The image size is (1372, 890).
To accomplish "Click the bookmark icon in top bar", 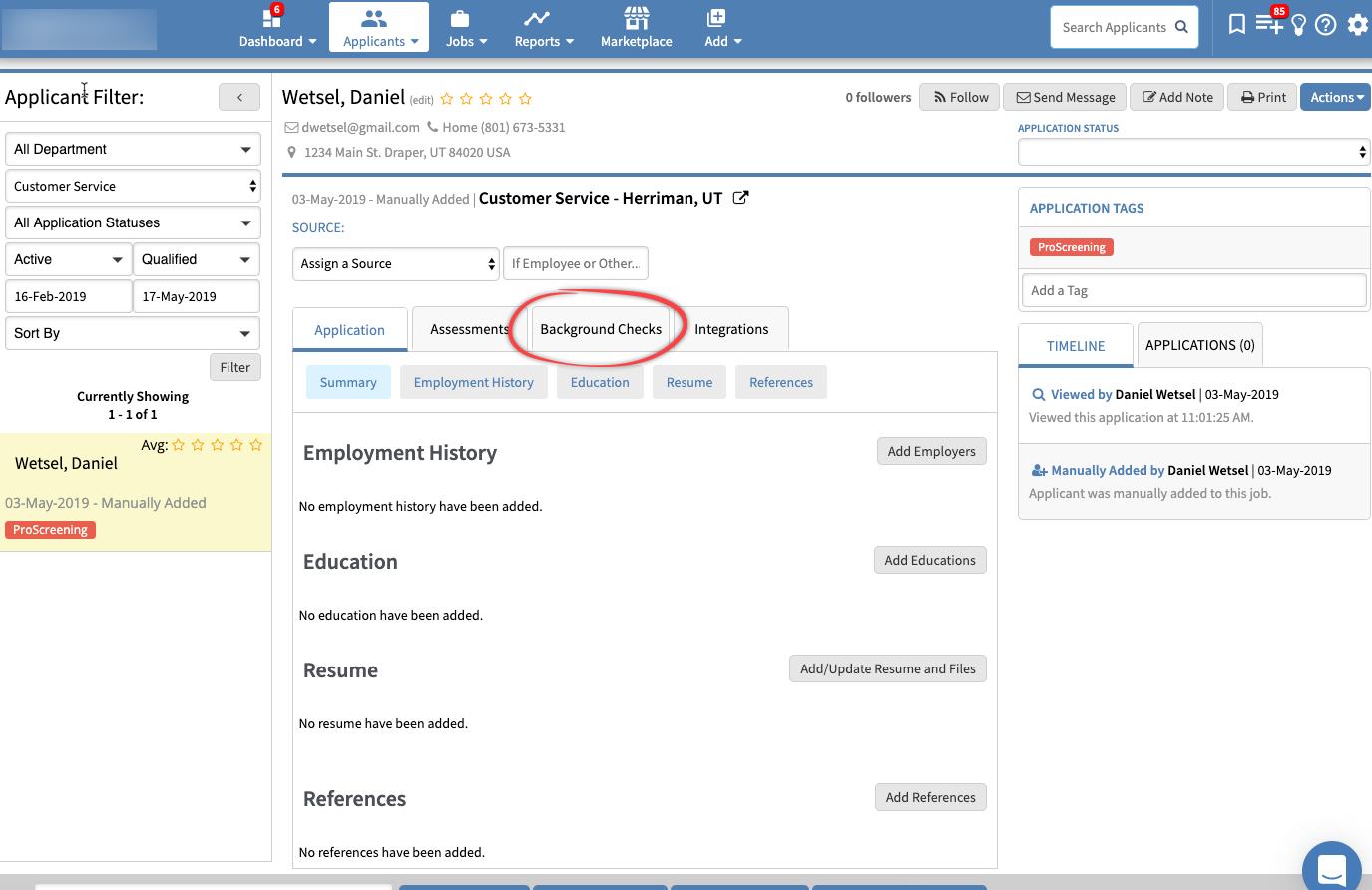I will pos(1236,25).
